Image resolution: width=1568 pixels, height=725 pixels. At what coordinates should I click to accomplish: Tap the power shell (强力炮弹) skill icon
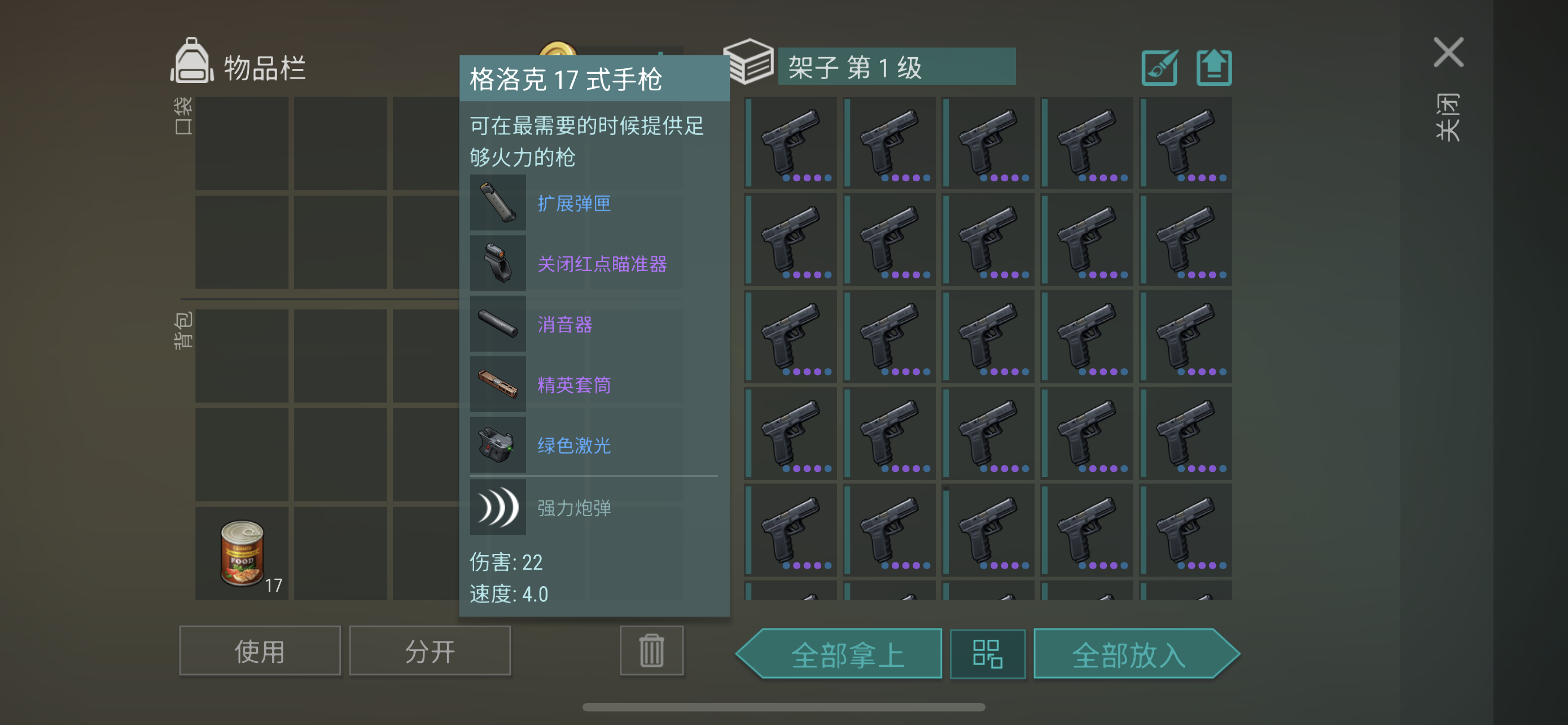(498, 507)
